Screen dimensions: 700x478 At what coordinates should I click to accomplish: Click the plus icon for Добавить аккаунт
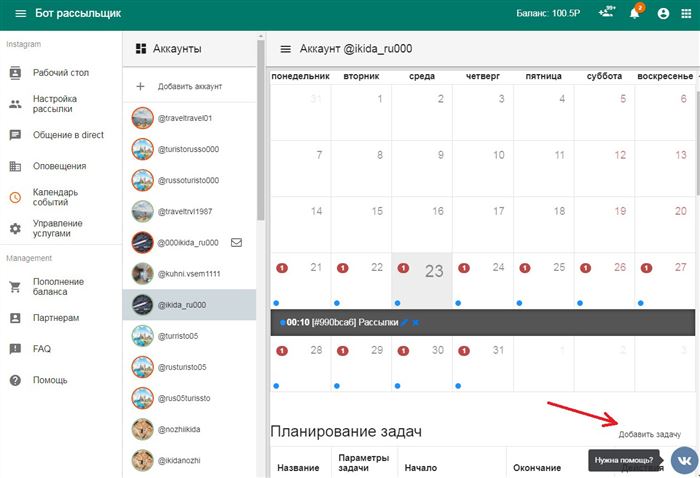(140, 86)
